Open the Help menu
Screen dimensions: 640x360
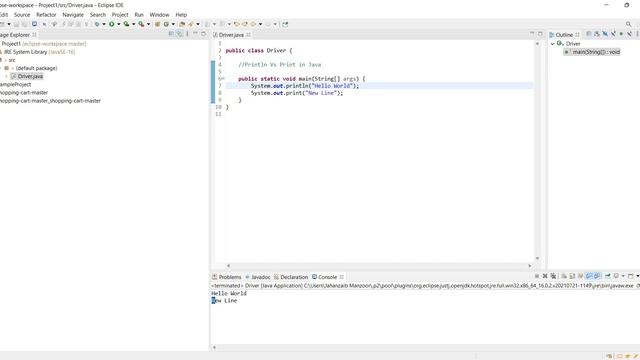pos(181,15)
